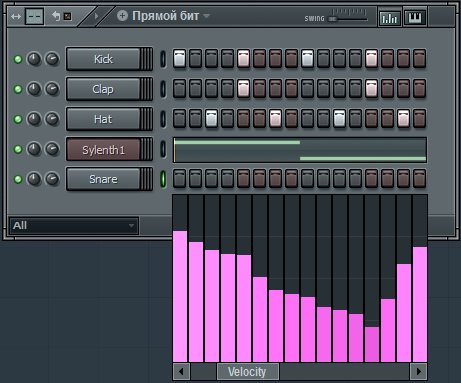Open the All channel filter dropdown

tap(74, 226)
